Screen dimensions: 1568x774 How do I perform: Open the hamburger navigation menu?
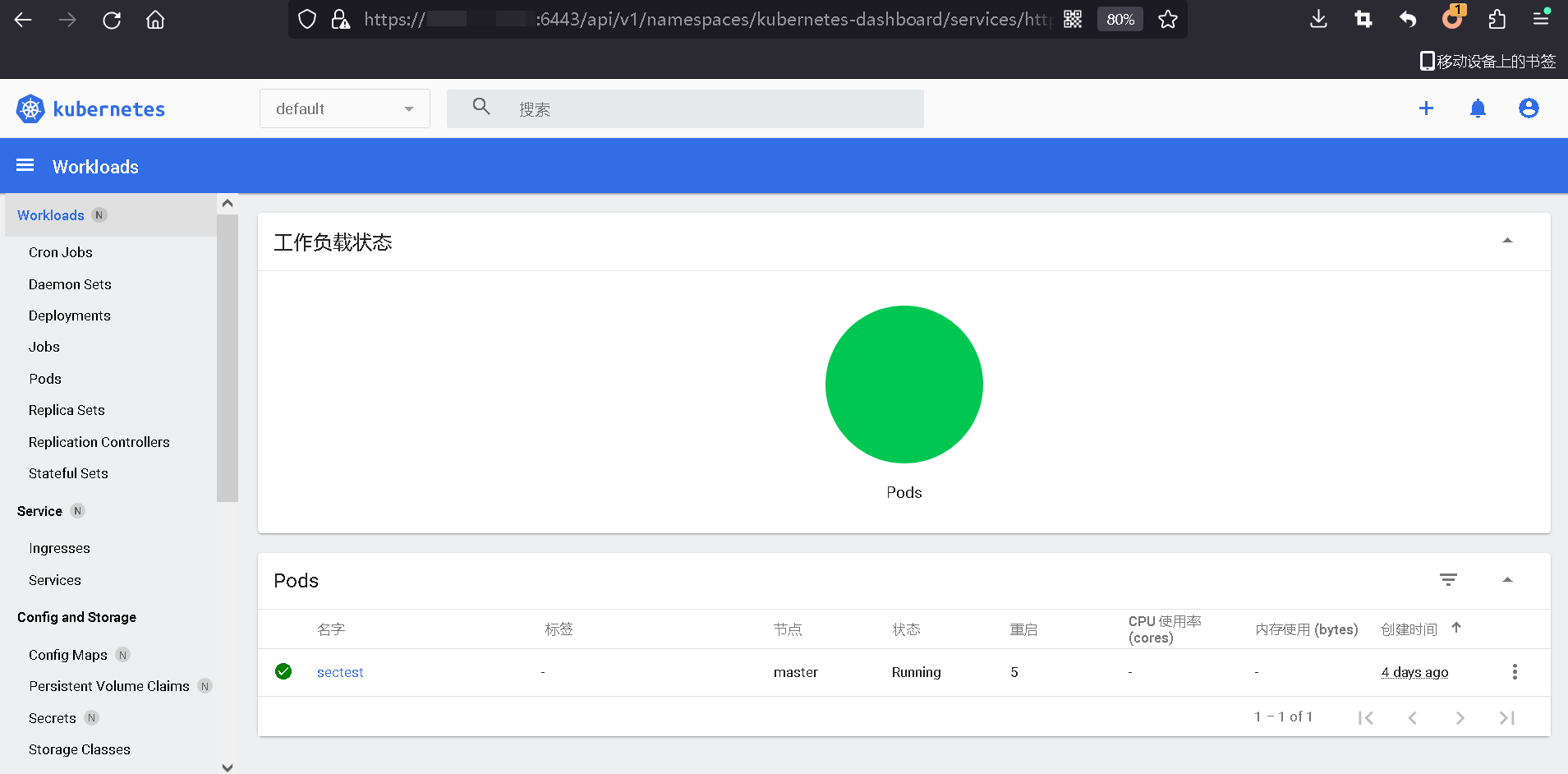(x=25, y=166)
